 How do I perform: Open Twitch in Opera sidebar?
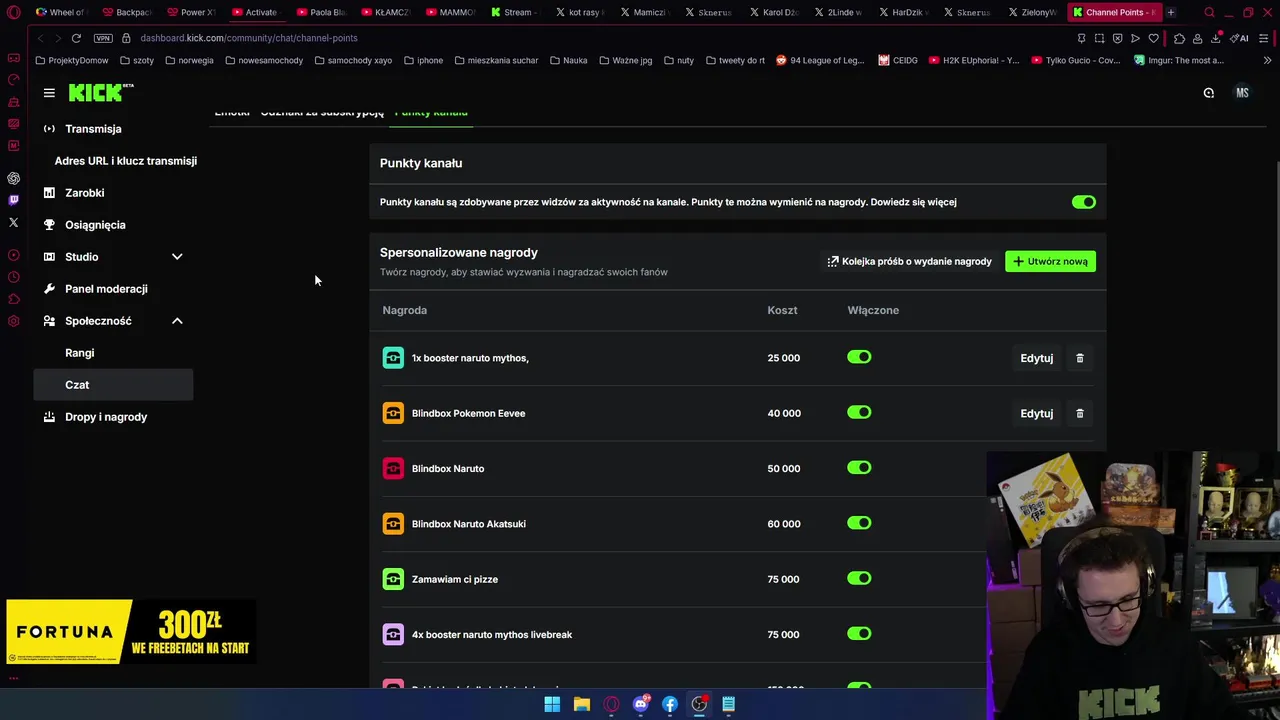point(13,200)
